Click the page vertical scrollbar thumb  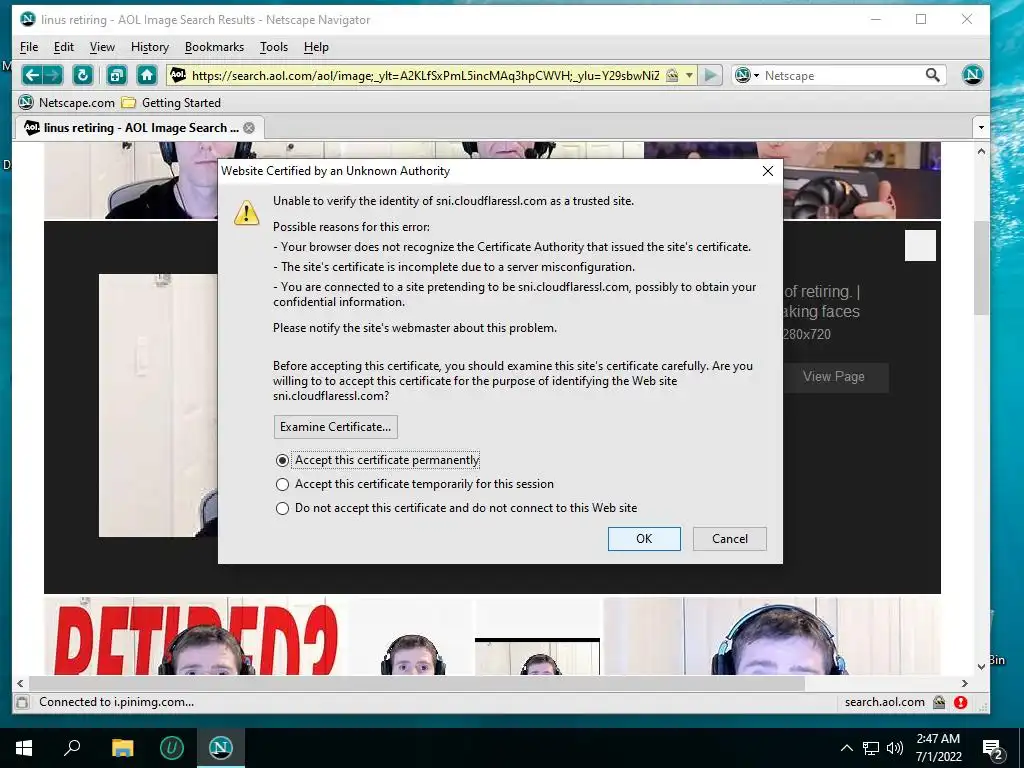(x=981, y=268)
